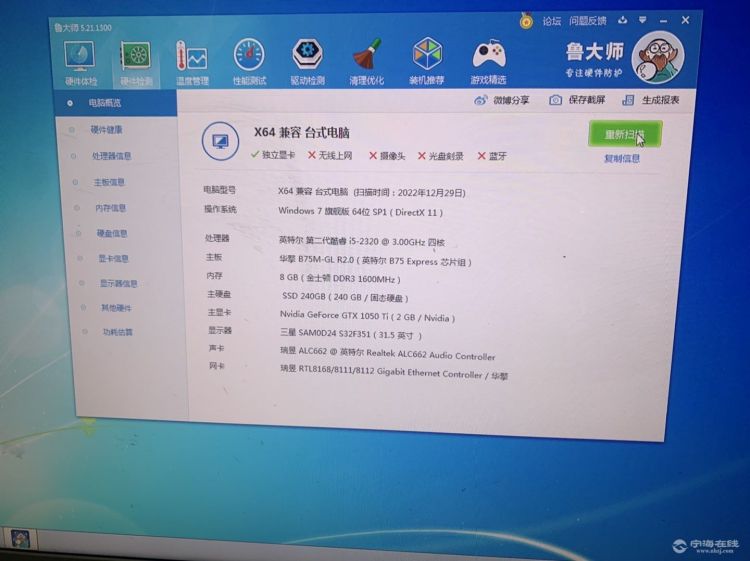
Task: Click the 光盘刻录 status indicator
Action: (x=441, y=156)
